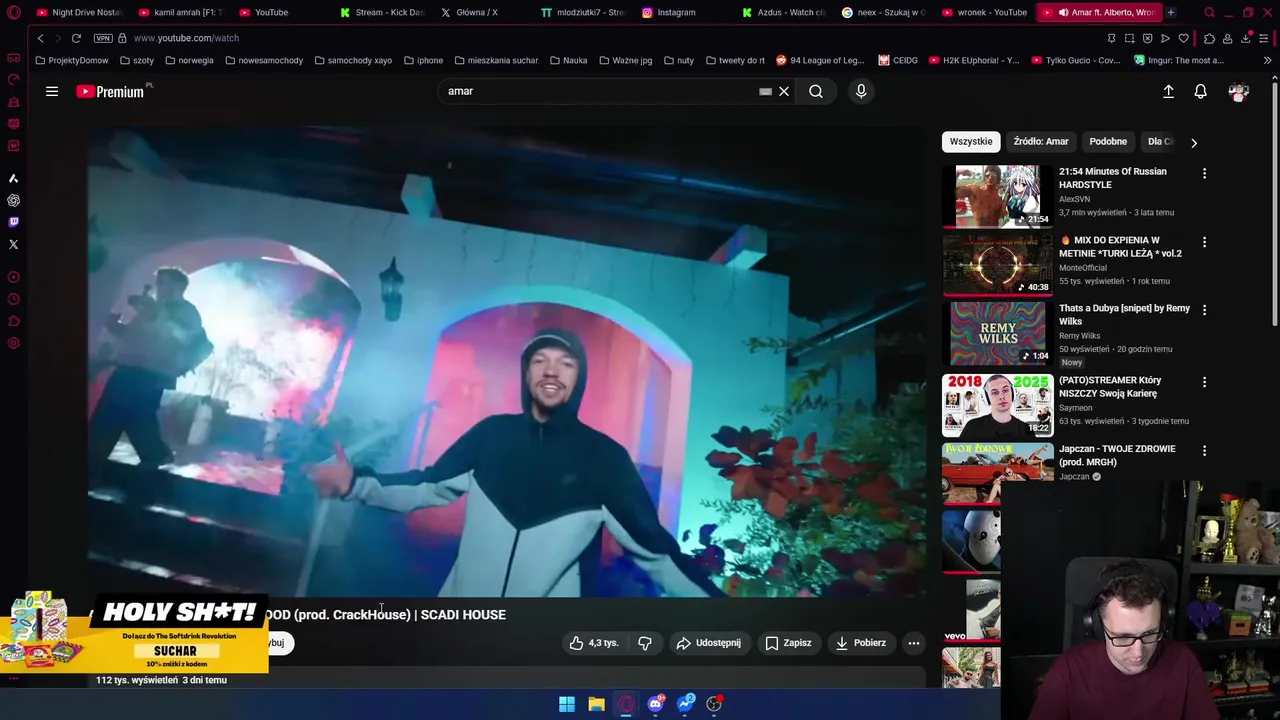
Task: Open options for 21:54 Minutes of Russian HARDSTYLE
Action: tap(1204, 173)
